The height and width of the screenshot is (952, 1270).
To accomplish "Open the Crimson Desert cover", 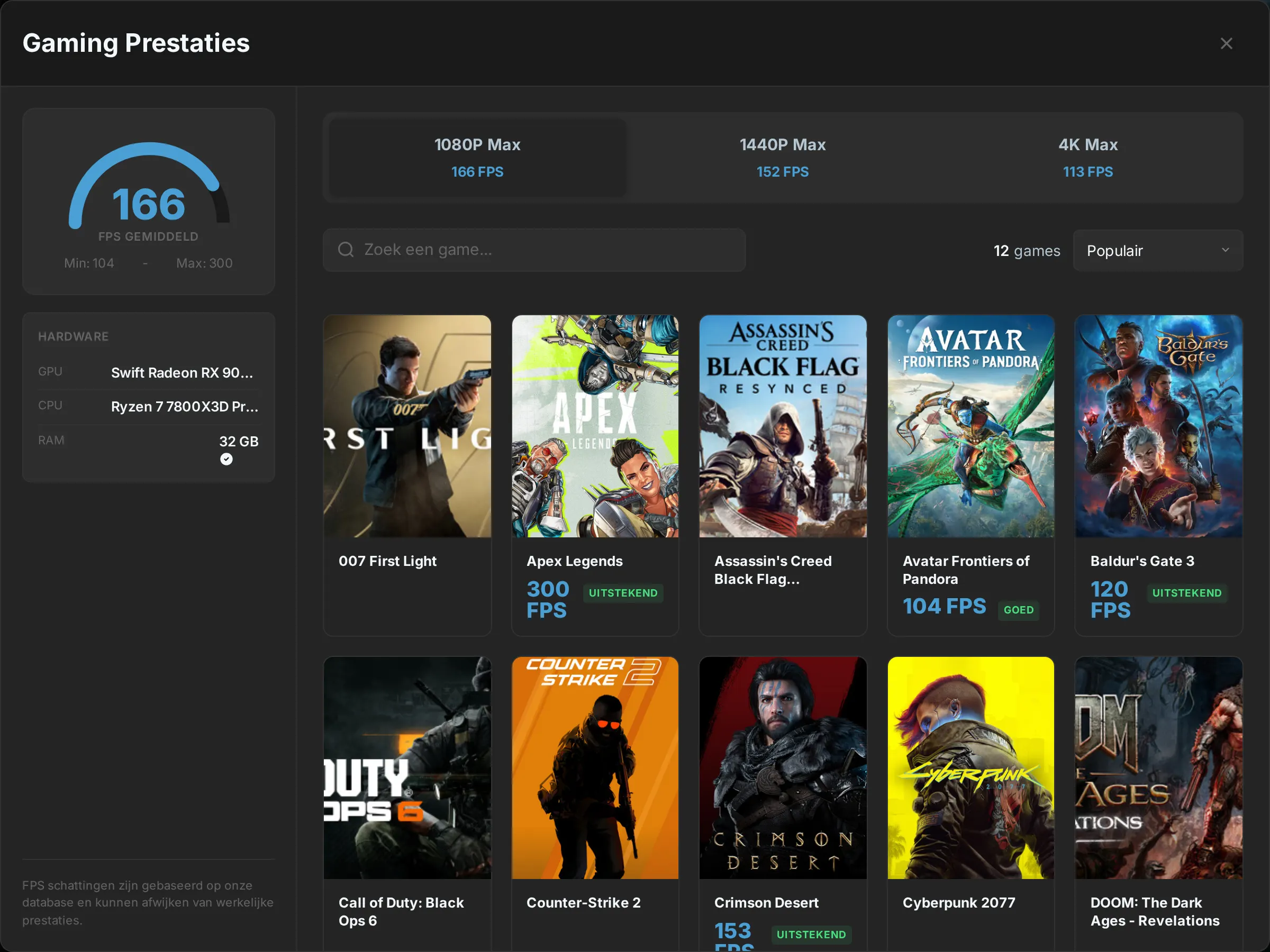I will click(x=783, y=768).
